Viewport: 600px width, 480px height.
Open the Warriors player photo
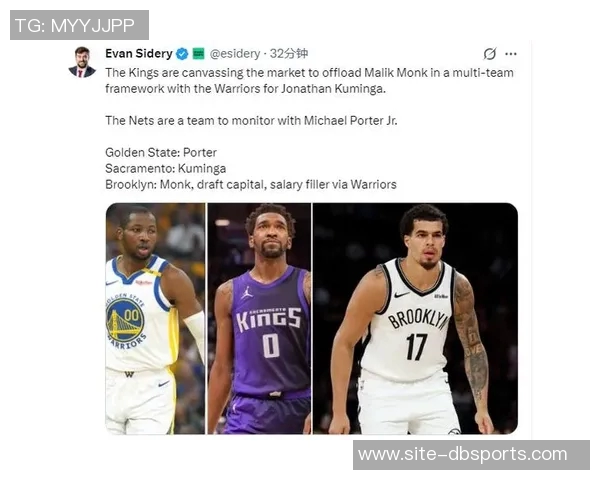pos(155,318)
